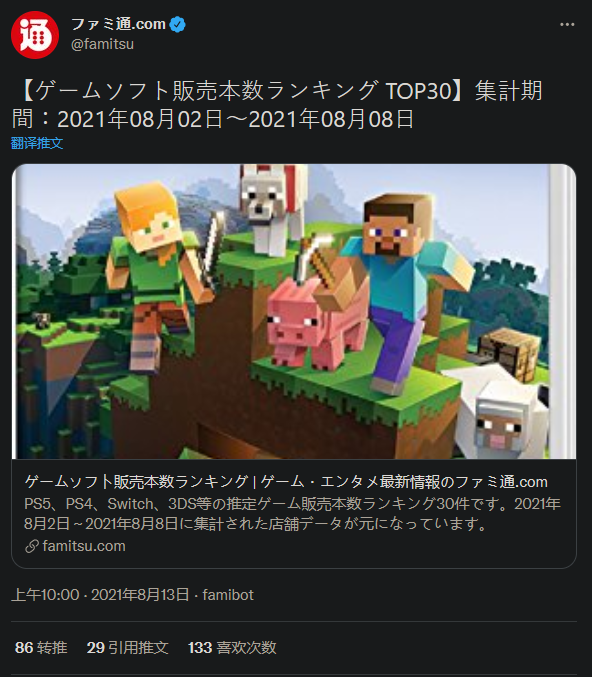Screen dimensions: 592x677
Task: Open the Famitsu profile avatar
Action: [35, 35]
